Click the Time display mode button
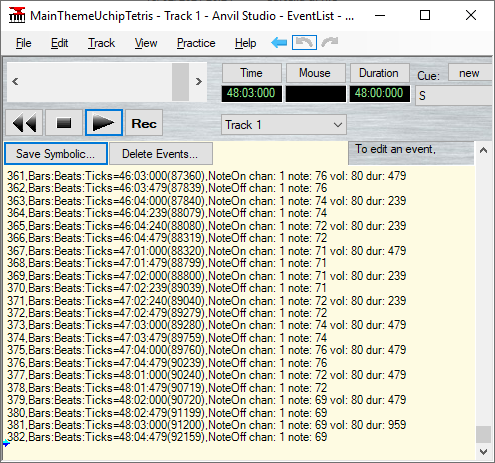This screenshot has height=463, width=495. (x=252, y=73)
